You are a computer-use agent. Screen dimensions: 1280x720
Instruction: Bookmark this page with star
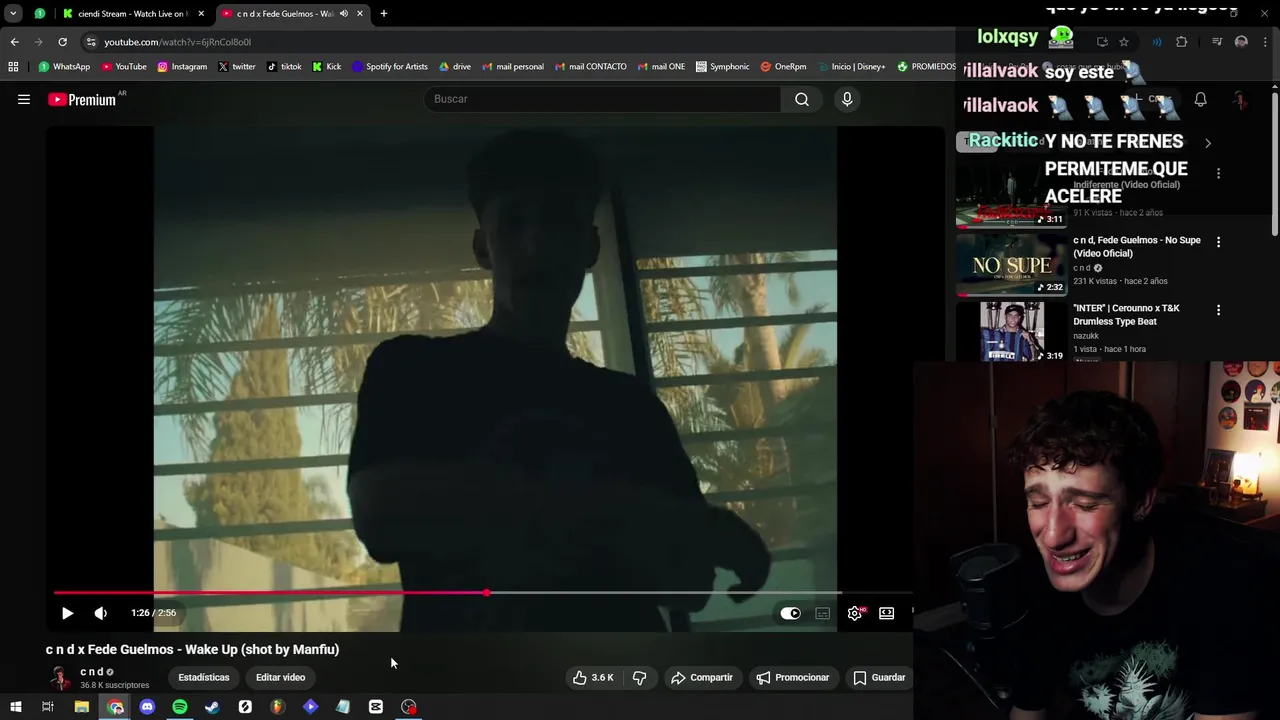click(1124, 42)
